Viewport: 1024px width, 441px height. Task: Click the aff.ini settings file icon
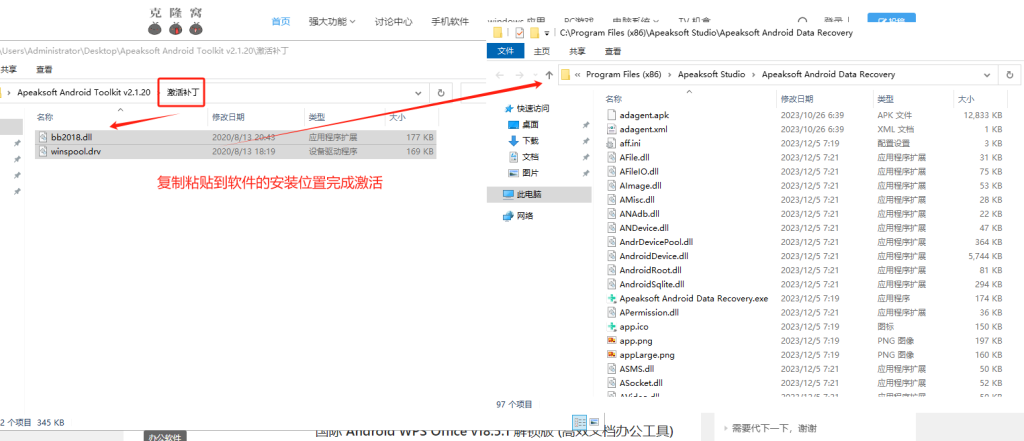click(611, 143)
